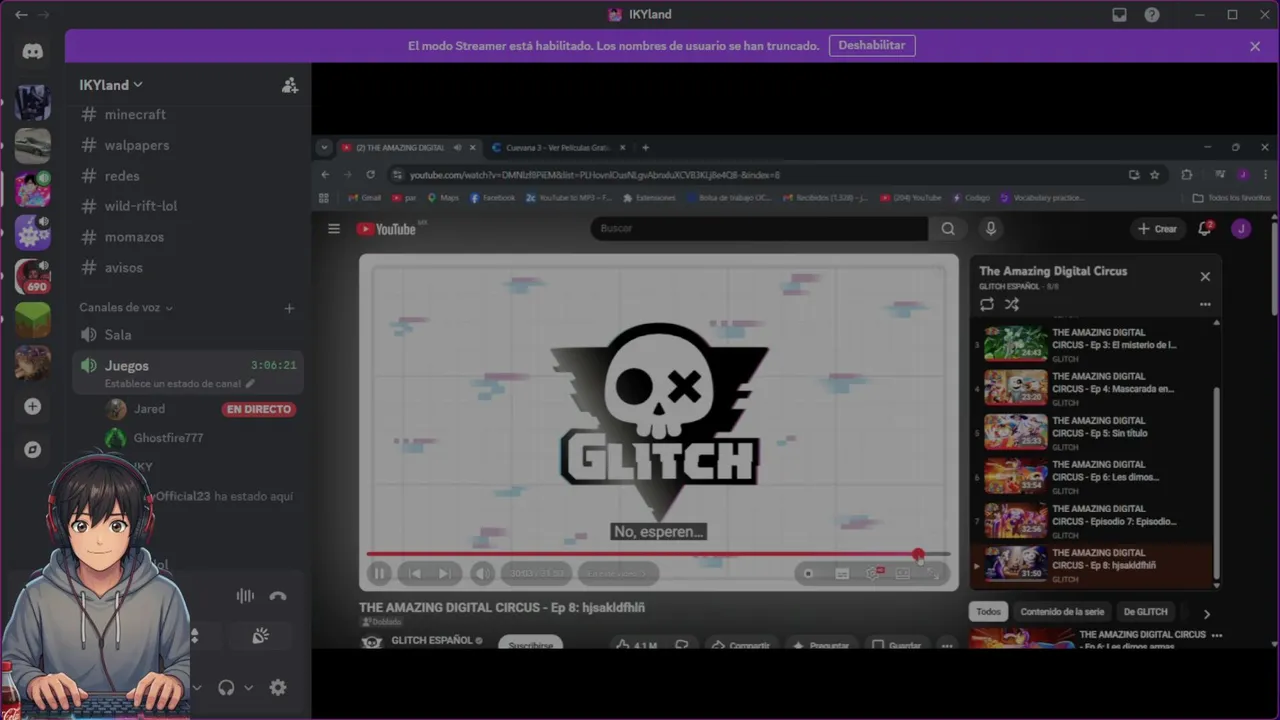Open the Chrome extensions puzzle icon
The width and height of the screenshot is (1280, 720).
click(x=1187, y=174)
